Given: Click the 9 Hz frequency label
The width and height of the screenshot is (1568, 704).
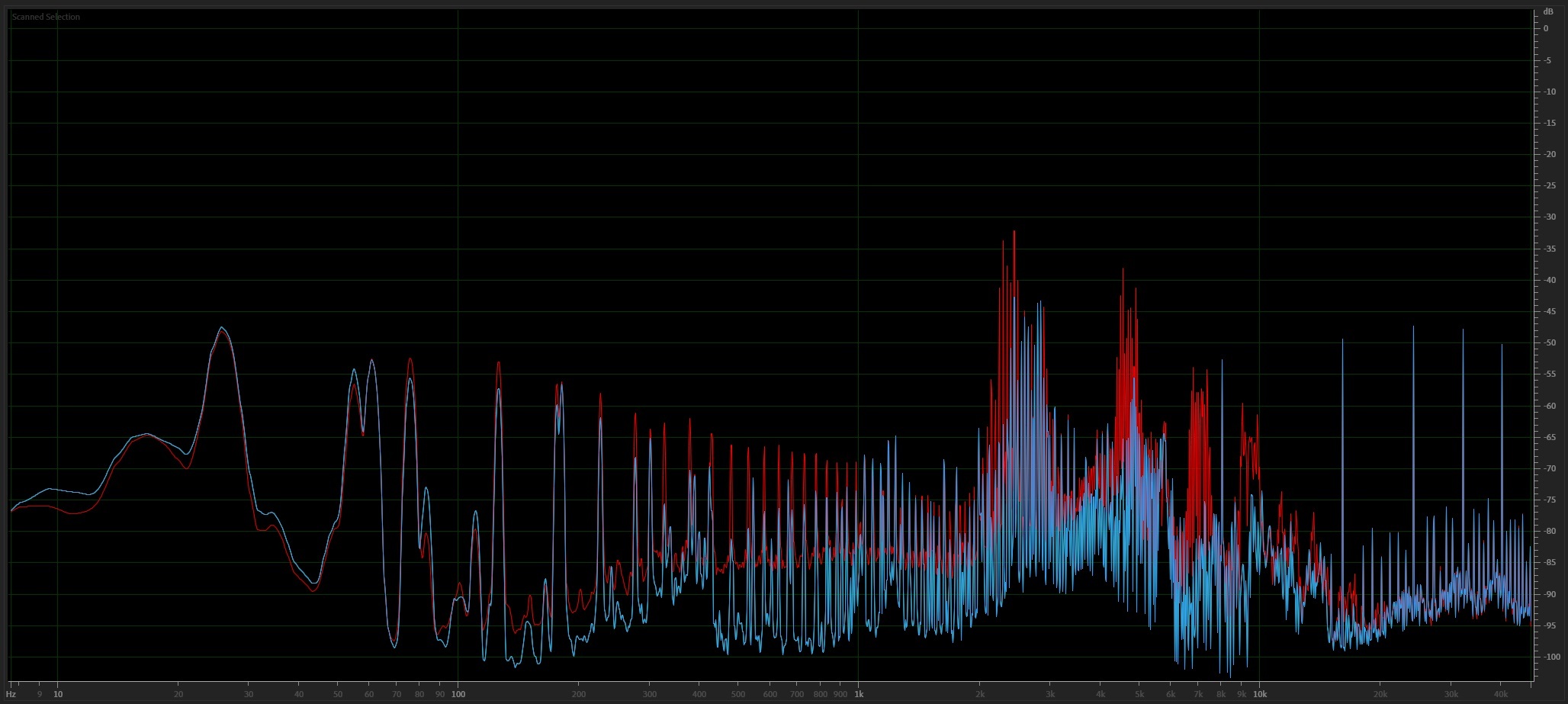Looking at the screenshot, I should coord(40,694).
